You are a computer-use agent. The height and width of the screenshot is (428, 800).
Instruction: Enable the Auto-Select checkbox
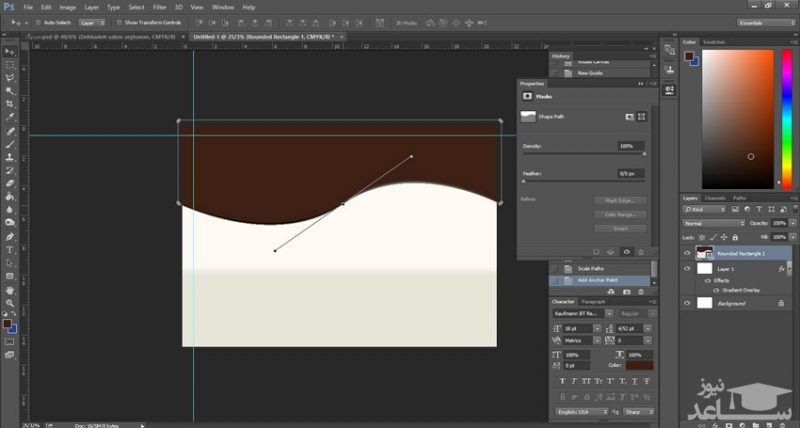coord(38,20)
